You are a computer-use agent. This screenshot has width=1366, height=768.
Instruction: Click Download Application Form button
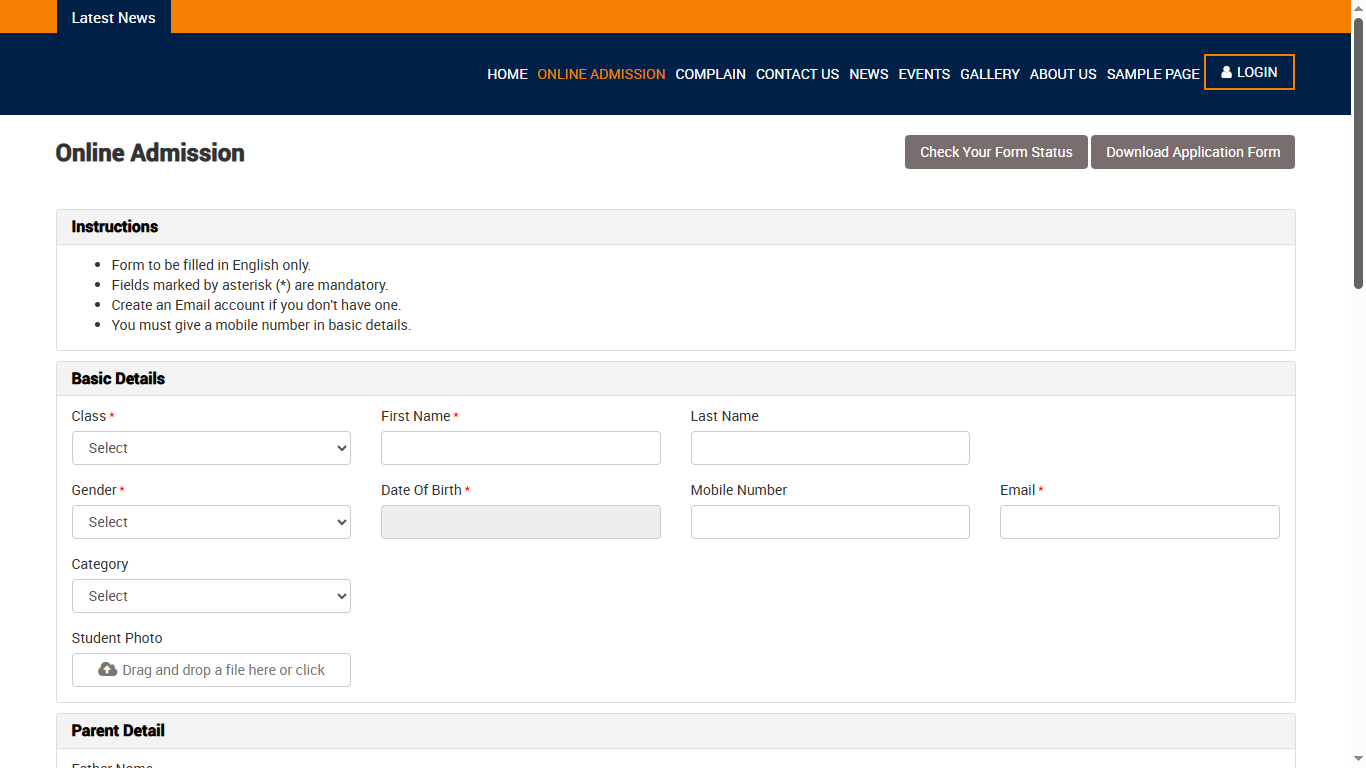(x=1192, y=152)
